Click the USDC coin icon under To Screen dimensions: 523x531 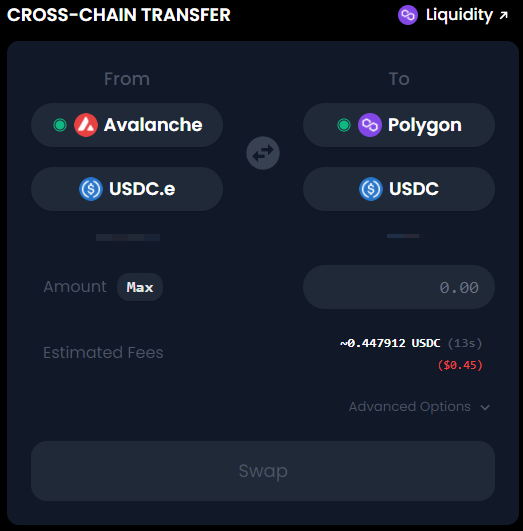click(371, 189)
